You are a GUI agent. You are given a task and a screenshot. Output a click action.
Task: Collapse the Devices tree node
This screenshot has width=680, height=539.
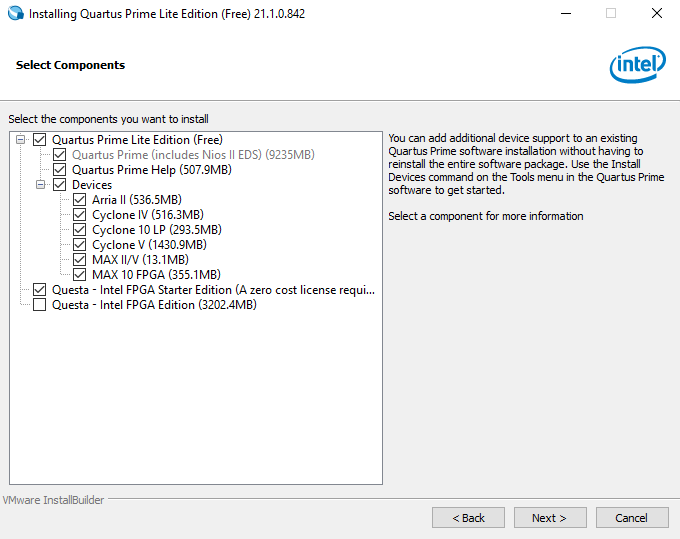point(40,185)
